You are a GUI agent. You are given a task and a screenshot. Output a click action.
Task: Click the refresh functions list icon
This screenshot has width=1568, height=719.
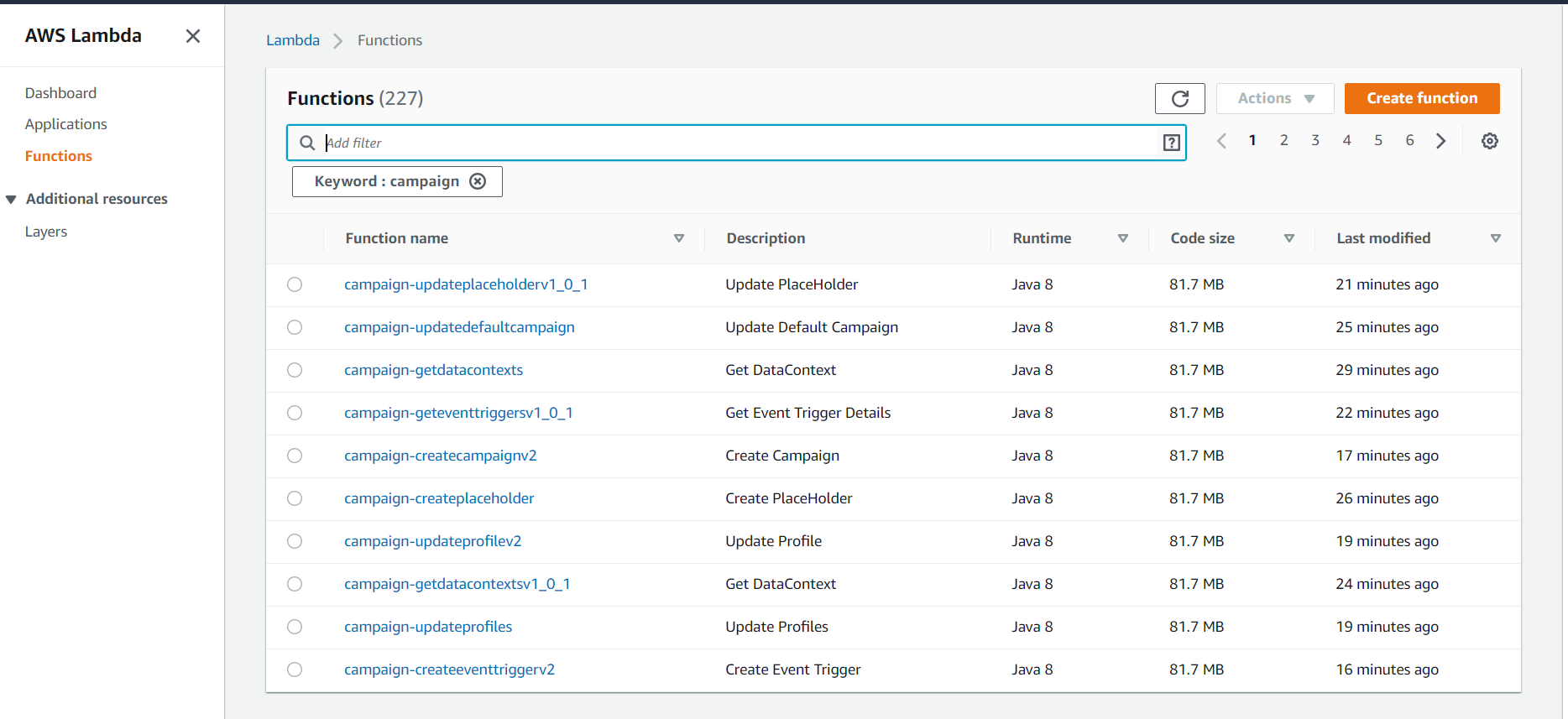[1179, 99]
